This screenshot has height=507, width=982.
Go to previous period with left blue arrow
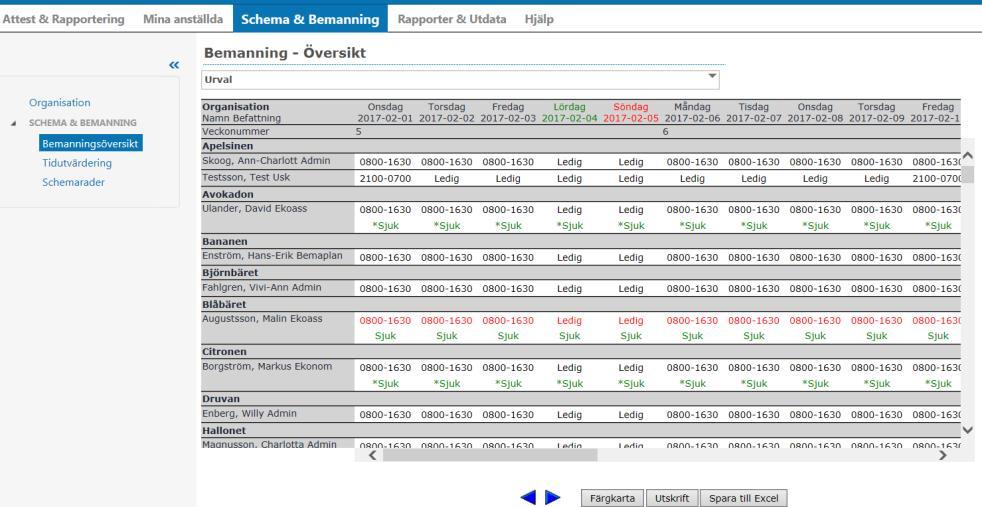(x=528, y=498)
